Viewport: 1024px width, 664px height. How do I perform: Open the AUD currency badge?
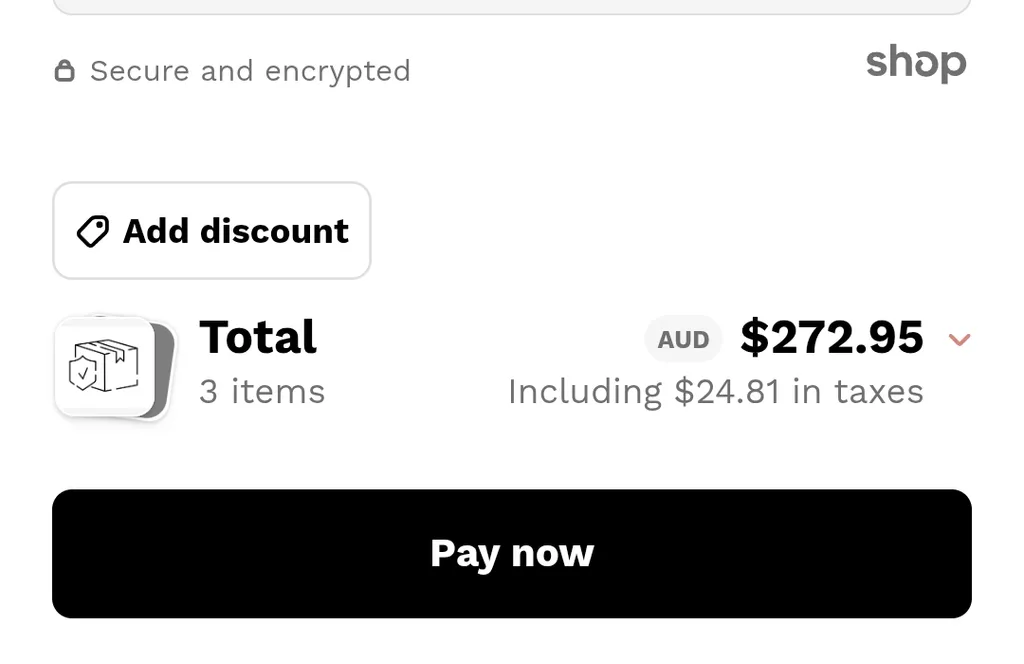pyautogui.click(x=683, y=339)
